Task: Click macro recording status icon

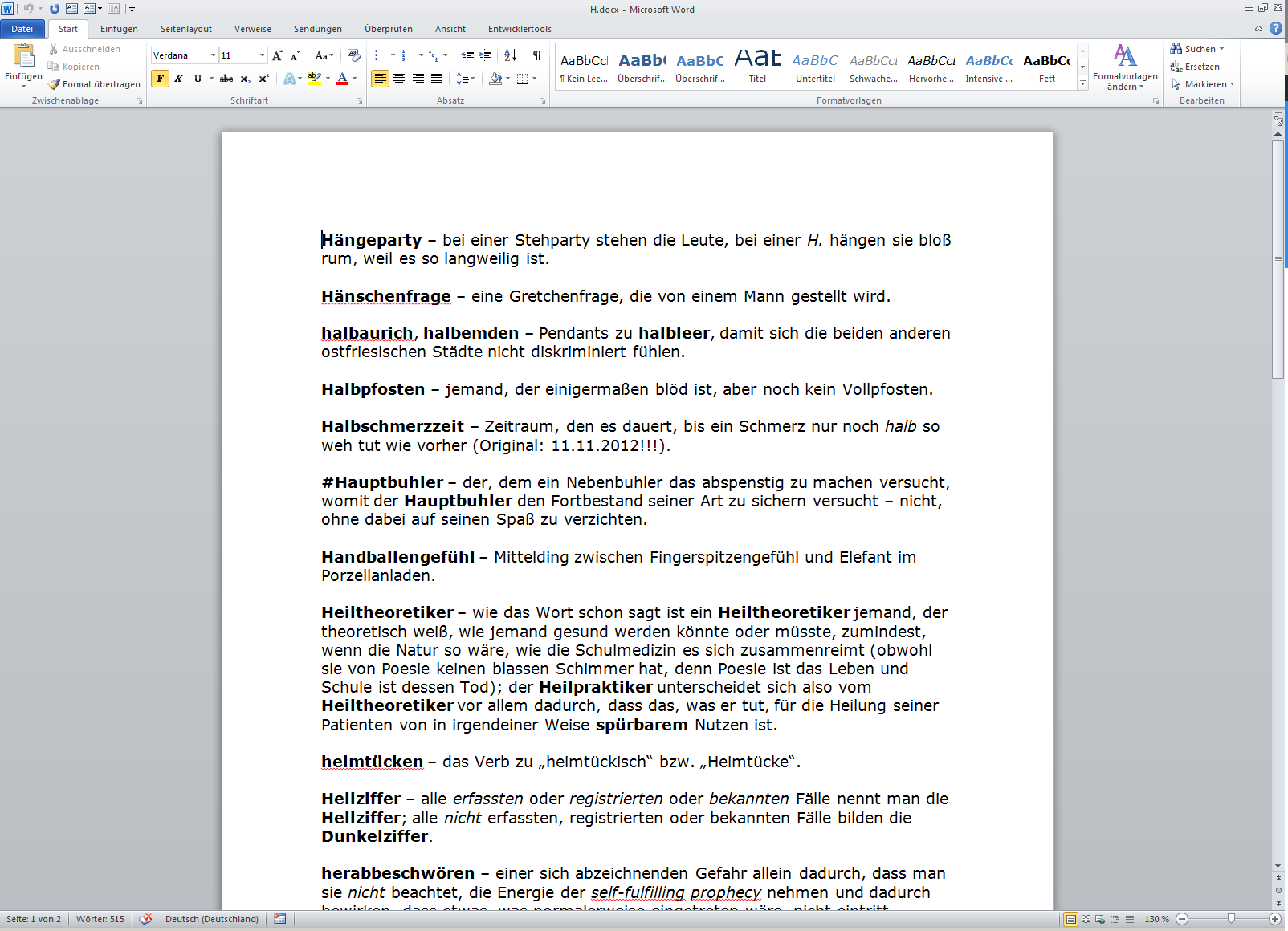Action: point(279,919)
